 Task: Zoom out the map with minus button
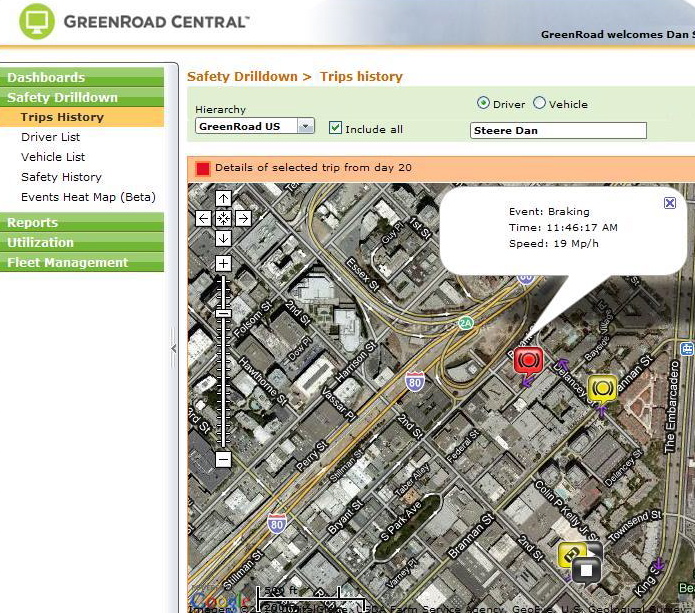tap(223, 459)
